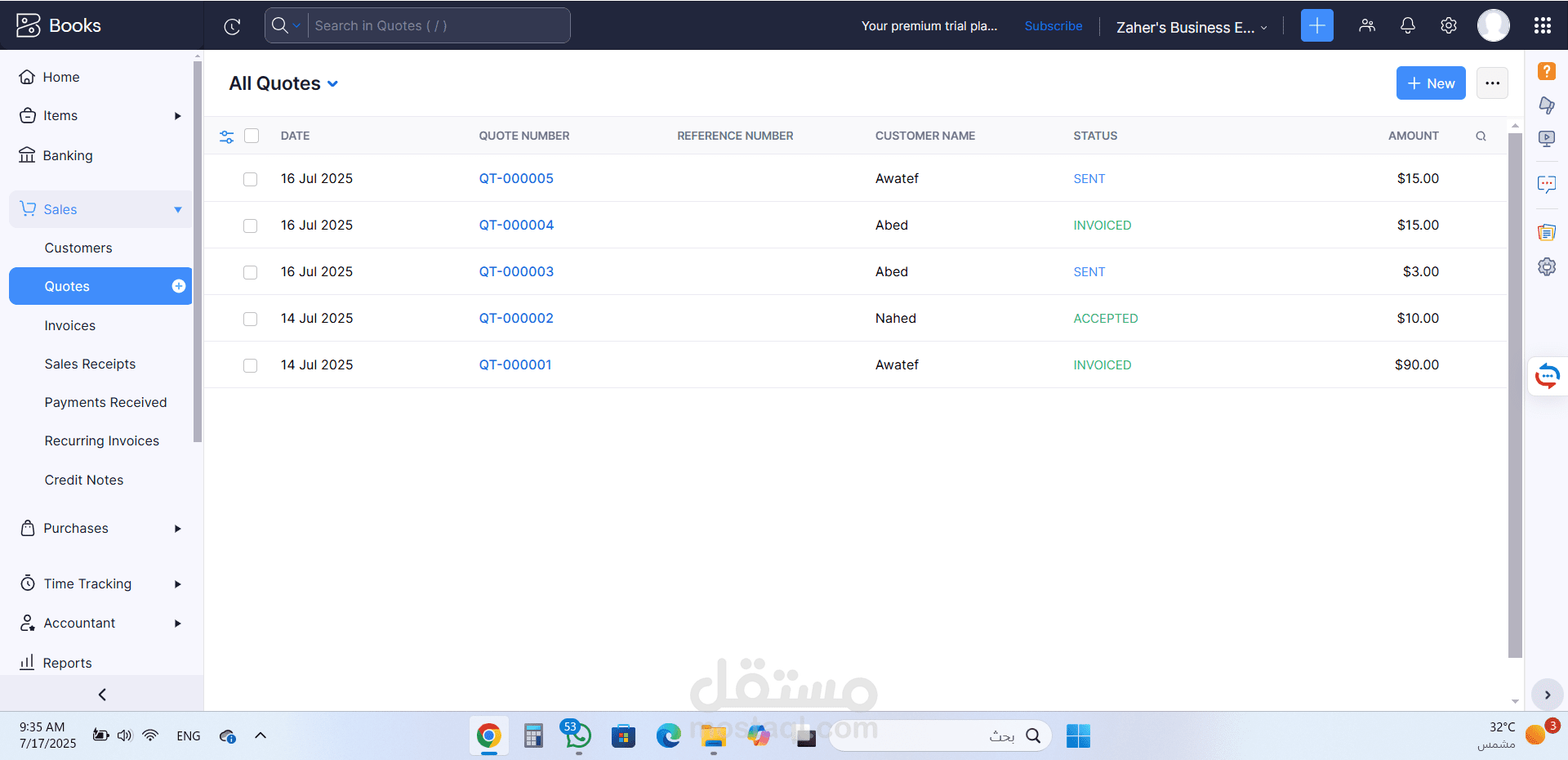Go to Invoices in the sidebar
1568x760 pixels.
[70, 325]
